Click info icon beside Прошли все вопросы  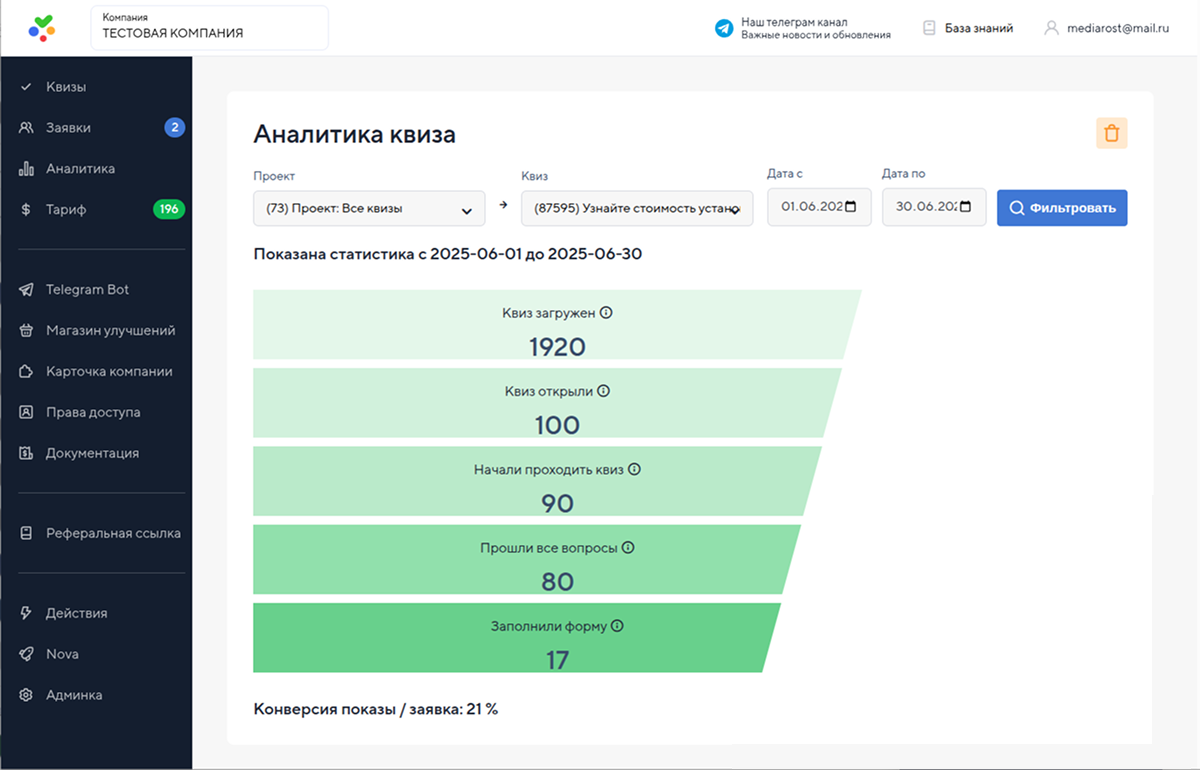[x=628, y=548]
